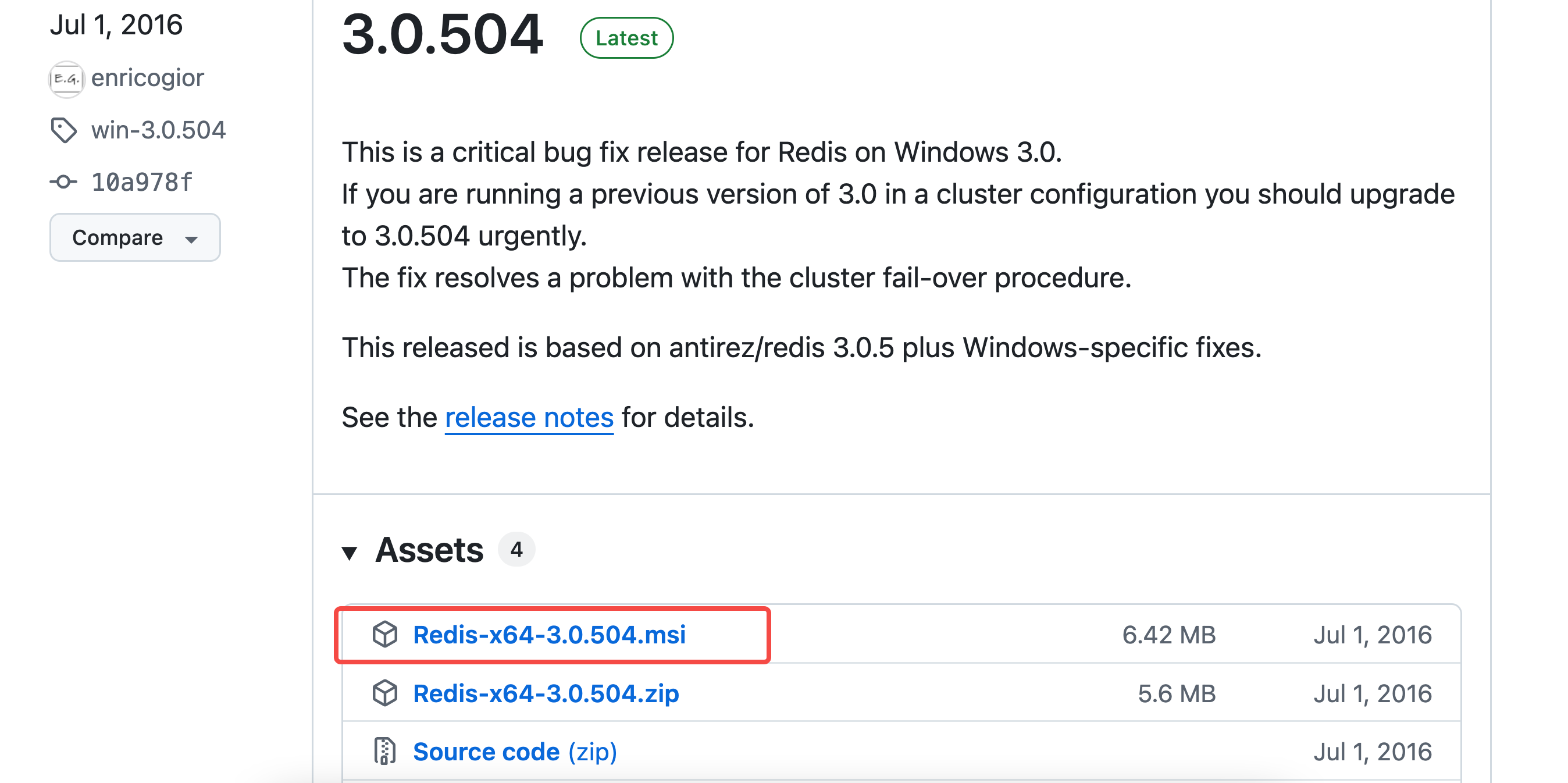Click the 3.0.504 release title
Viewport: 1568px width, 783px height.
443,34
